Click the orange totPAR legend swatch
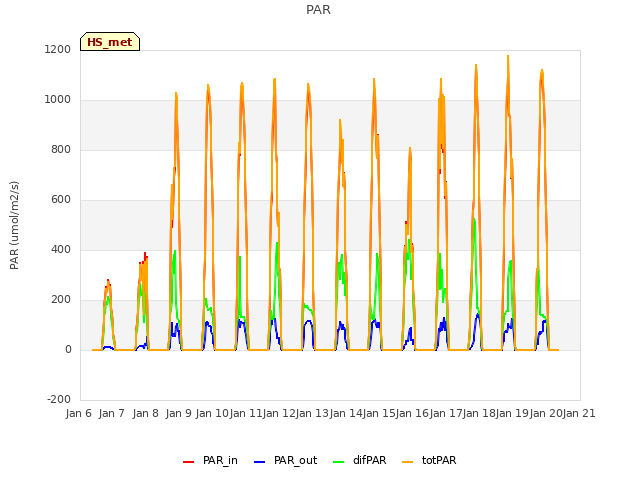640x480 pixels. (x=407, y=462)
